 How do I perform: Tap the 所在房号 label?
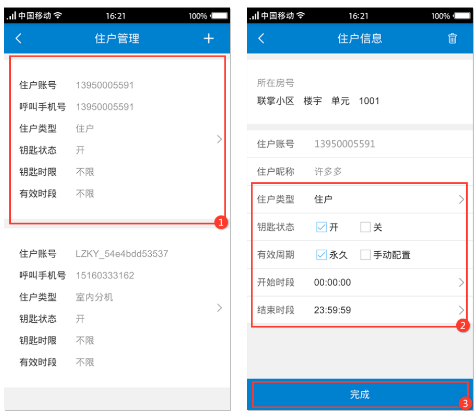point(275,83)
